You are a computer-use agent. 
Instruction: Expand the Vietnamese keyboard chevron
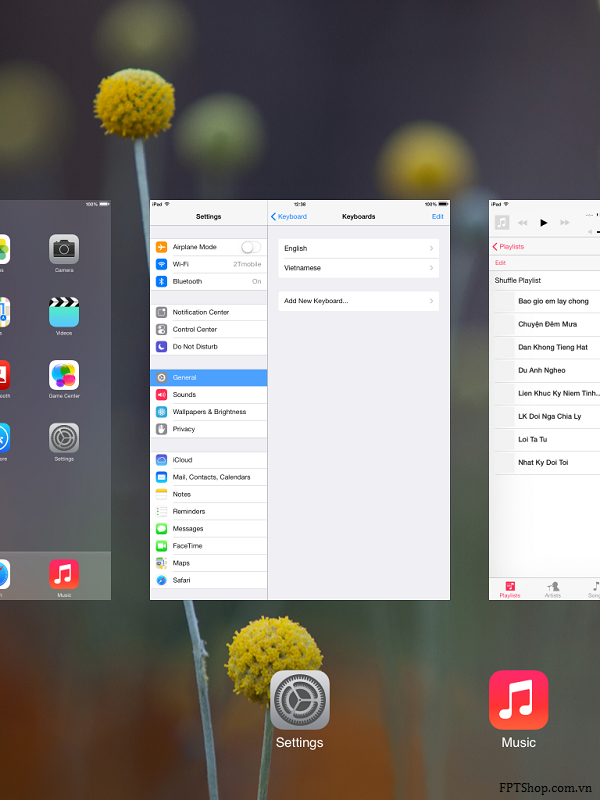pos(431,268)
